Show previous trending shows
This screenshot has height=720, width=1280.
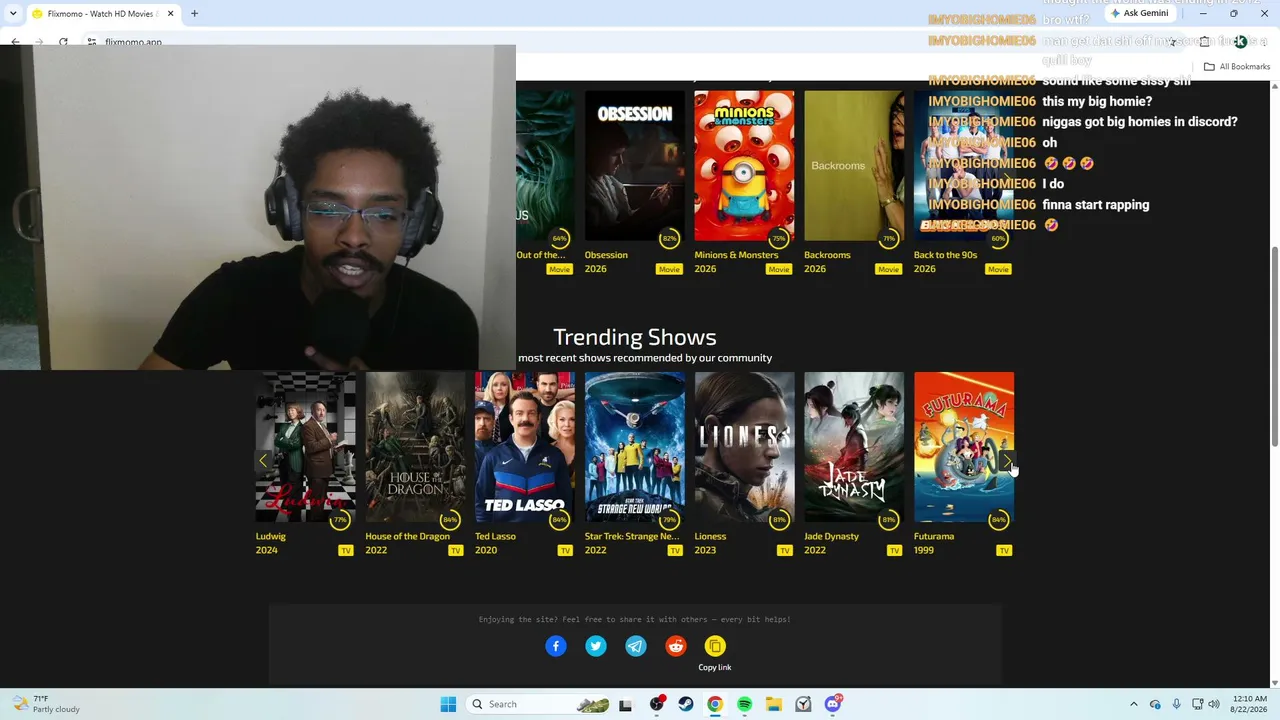263,461
